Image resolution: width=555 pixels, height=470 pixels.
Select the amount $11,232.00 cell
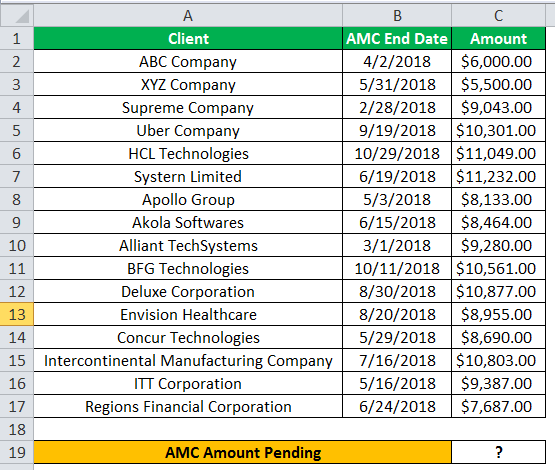coord(498,177)
